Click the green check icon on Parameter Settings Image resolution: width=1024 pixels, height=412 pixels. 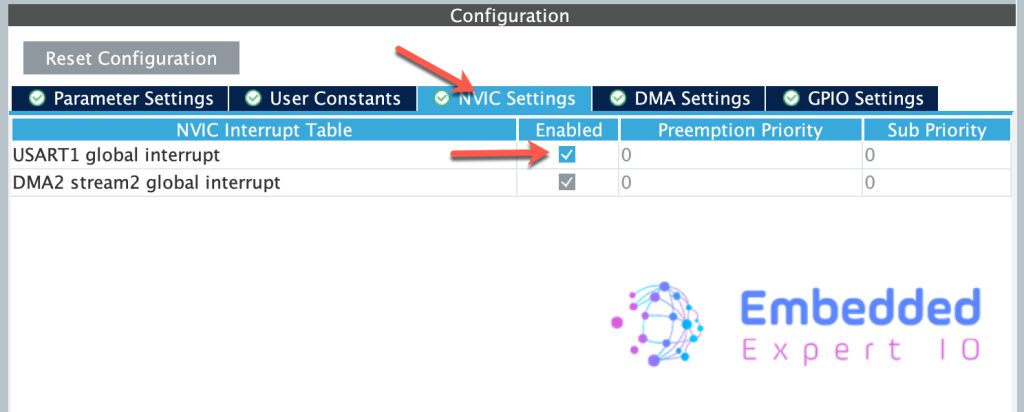[38, 98]
